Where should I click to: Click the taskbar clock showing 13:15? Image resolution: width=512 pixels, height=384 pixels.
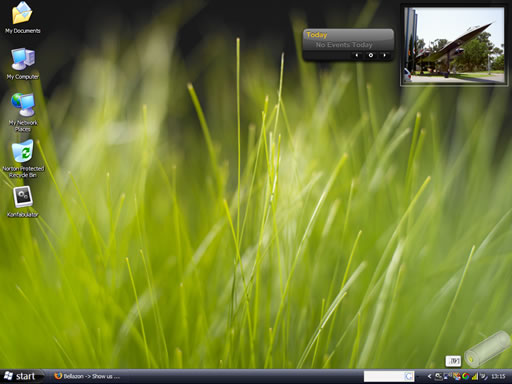click(x=498, y=376)
